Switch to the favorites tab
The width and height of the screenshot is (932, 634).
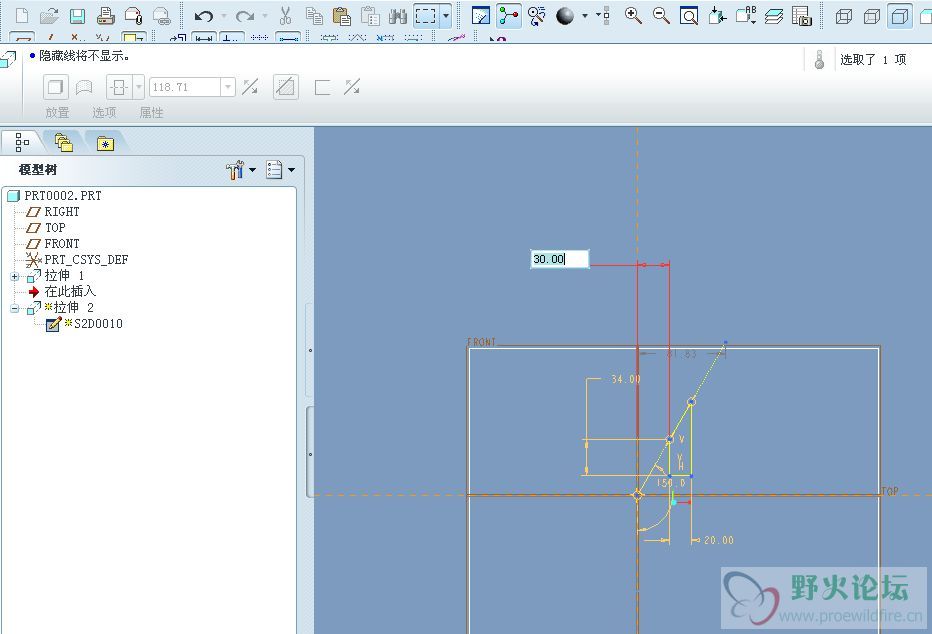coord(105,143)
